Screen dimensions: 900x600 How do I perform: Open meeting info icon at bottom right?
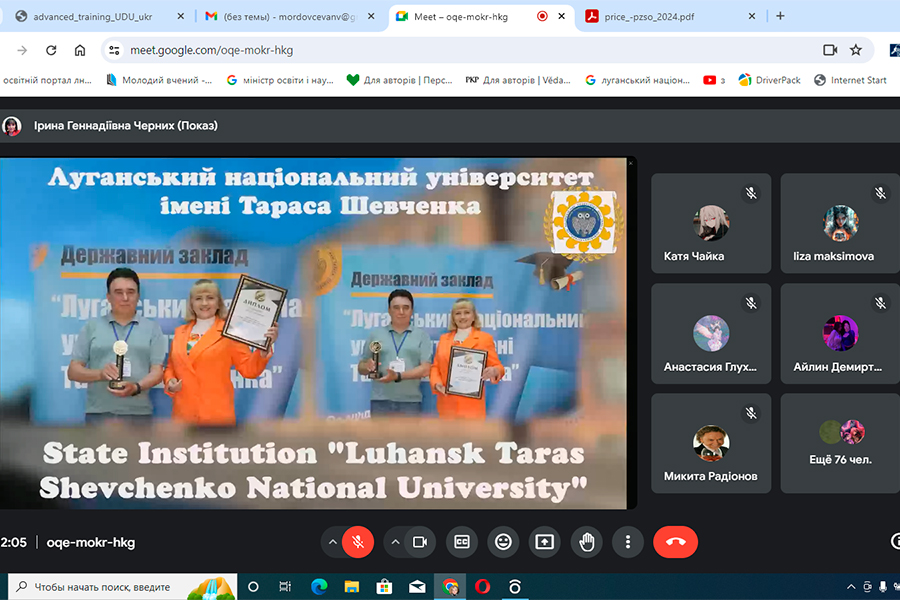(895, 541)
